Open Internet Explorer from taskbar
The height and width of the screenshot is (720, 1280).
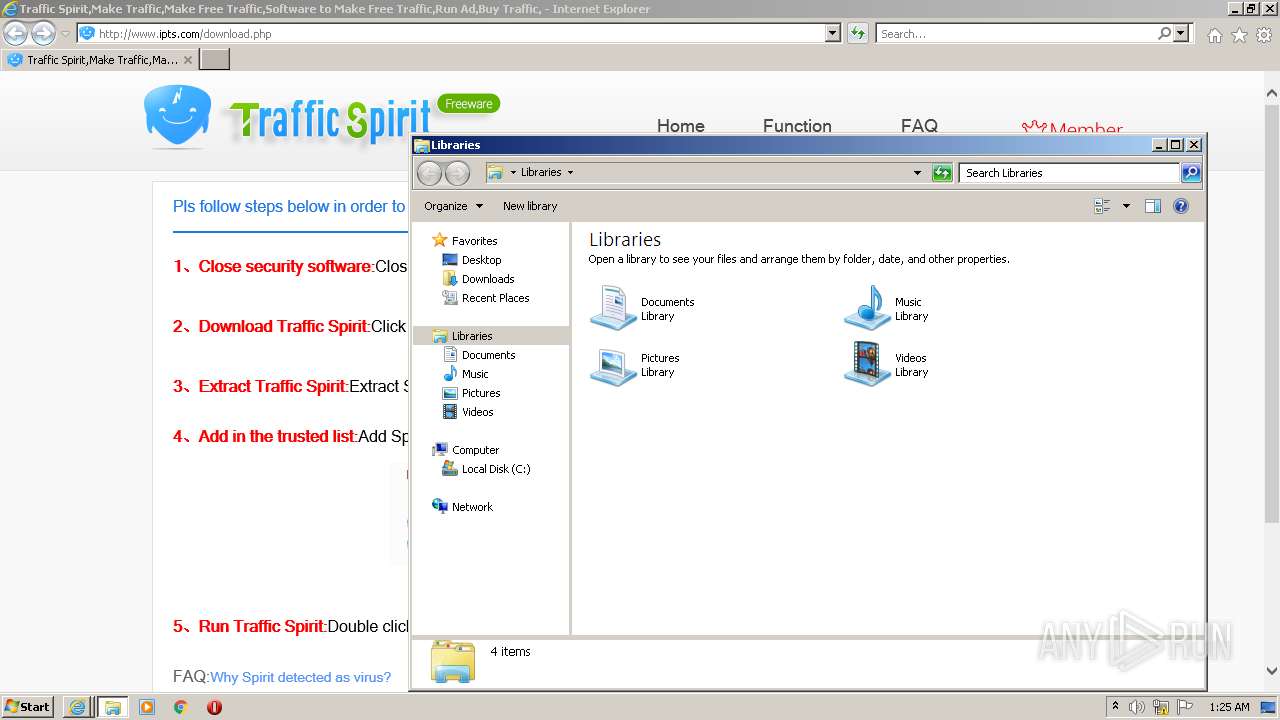[x=77, y=707]
